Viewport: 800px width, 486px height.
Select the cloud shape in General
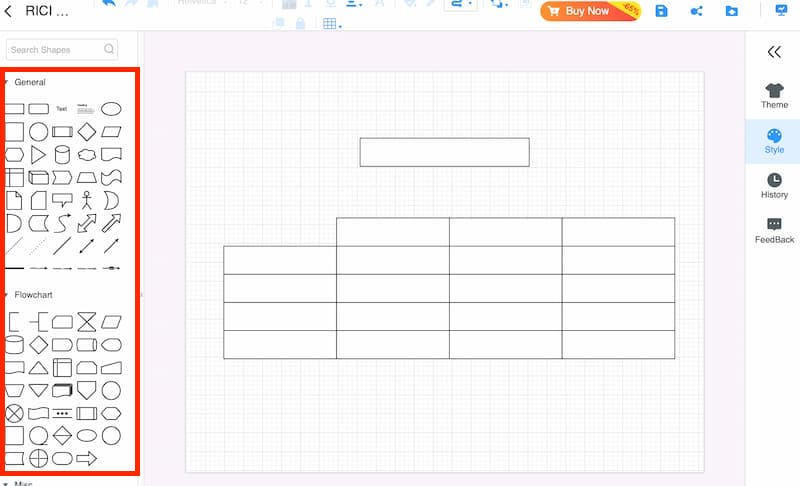point(87,155)
